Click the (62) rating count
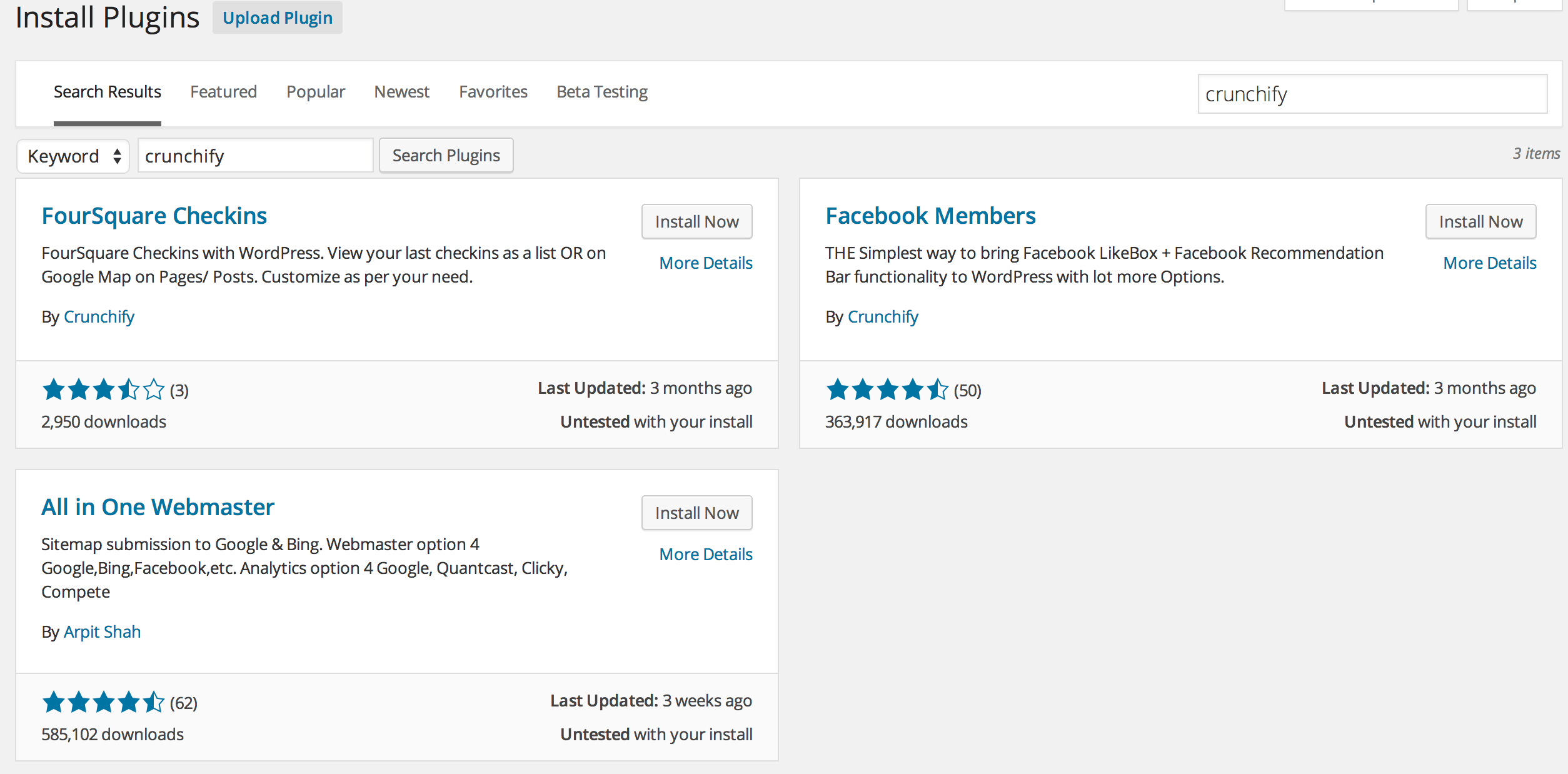The height and width of the screenshot is (774, 1568). tap(183, 703)
